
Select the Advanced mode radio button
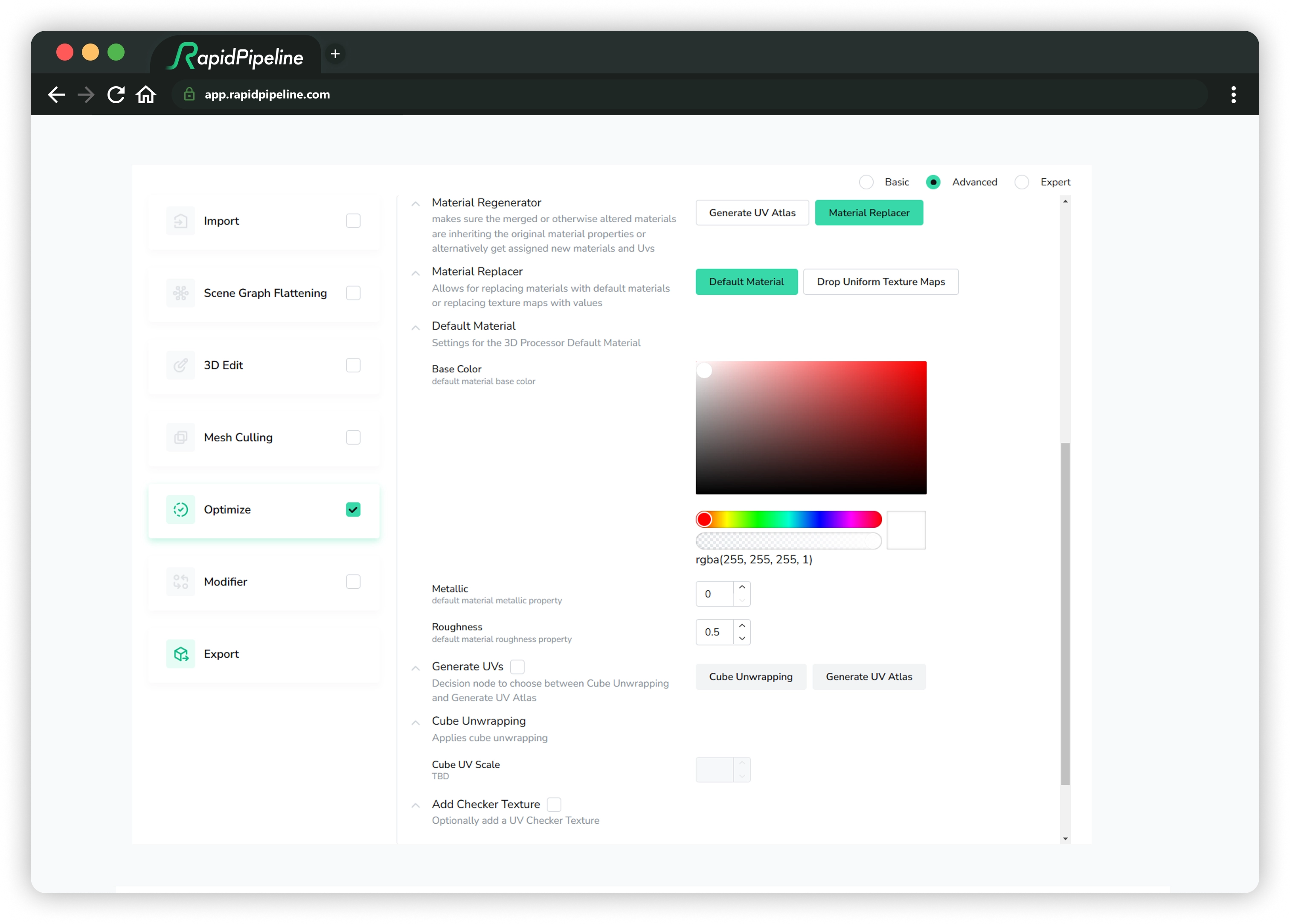[933, 182]
